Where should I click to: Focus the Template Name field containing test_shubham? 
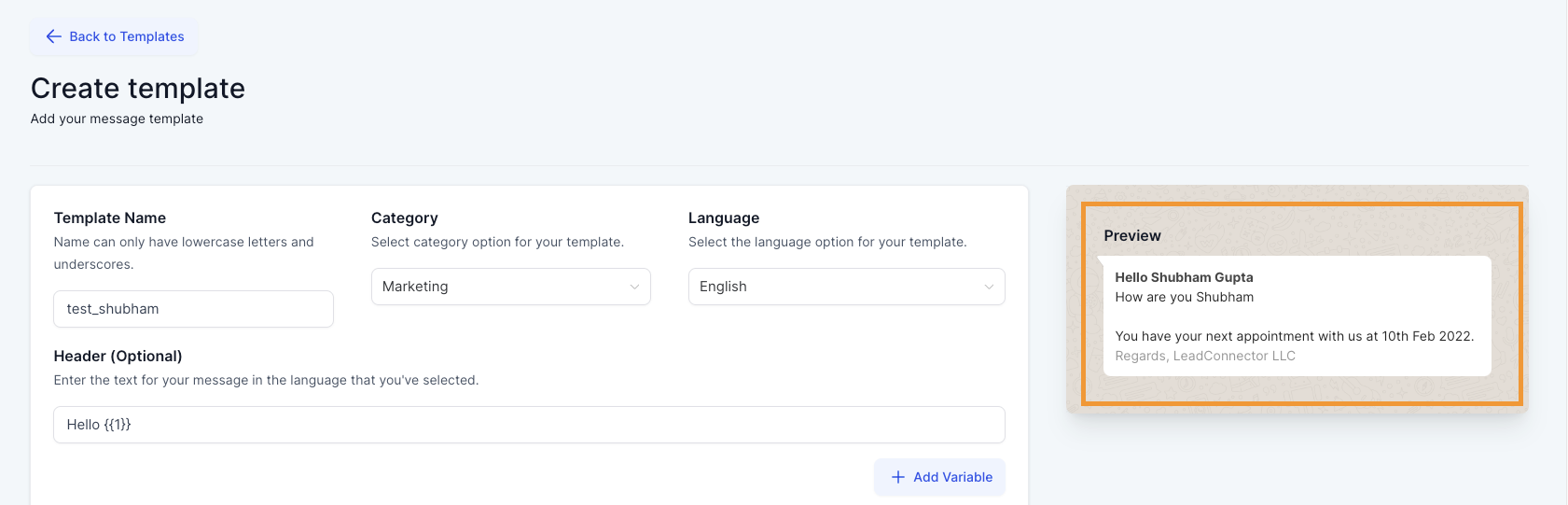tap(194, 309)
